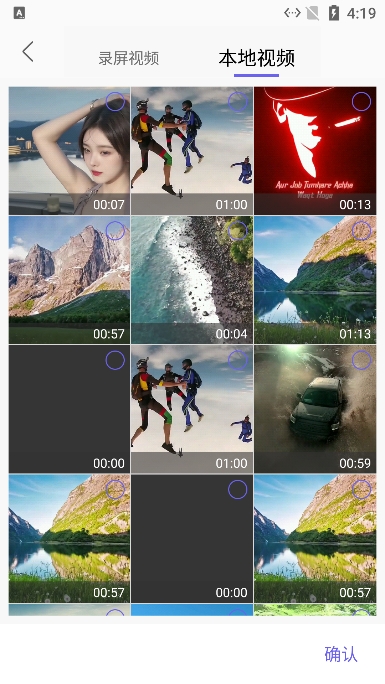This screenshot has height=684, width=385.
Task: Open the lake video lasting 01:13
Action: coord(315,280)
